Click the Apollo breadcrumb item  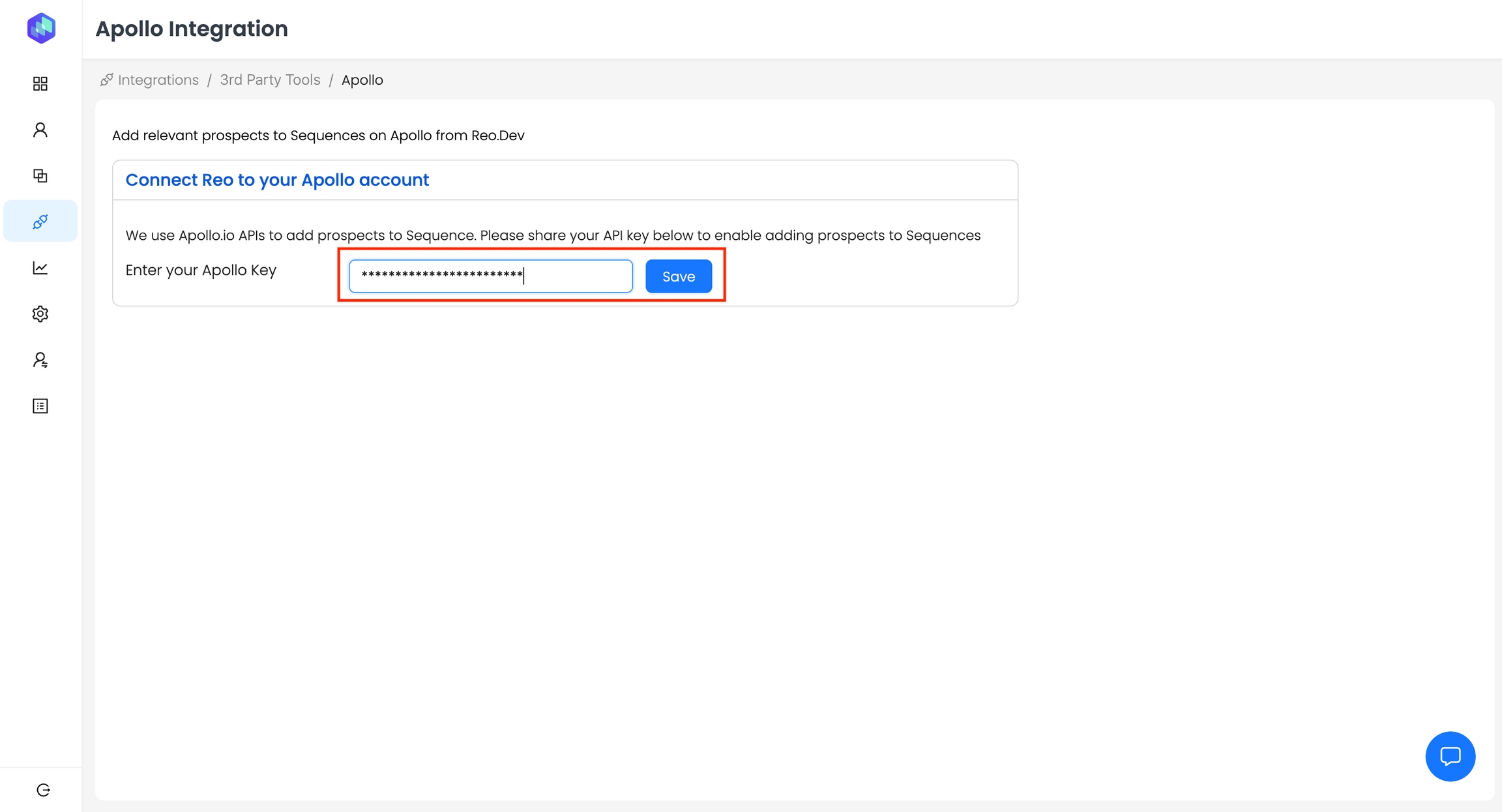pyautogui.click(x=362, y=80)
